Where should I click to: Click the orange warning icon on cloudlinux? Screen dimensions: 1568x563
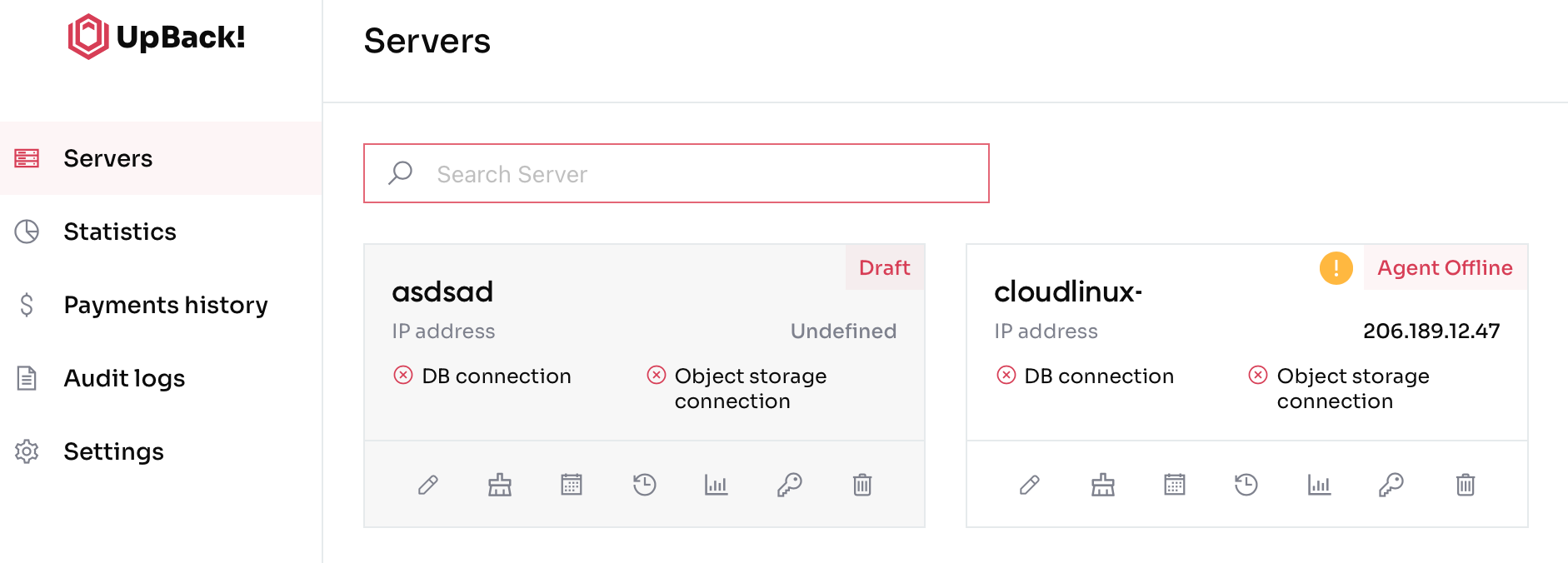coord(1336,268)
